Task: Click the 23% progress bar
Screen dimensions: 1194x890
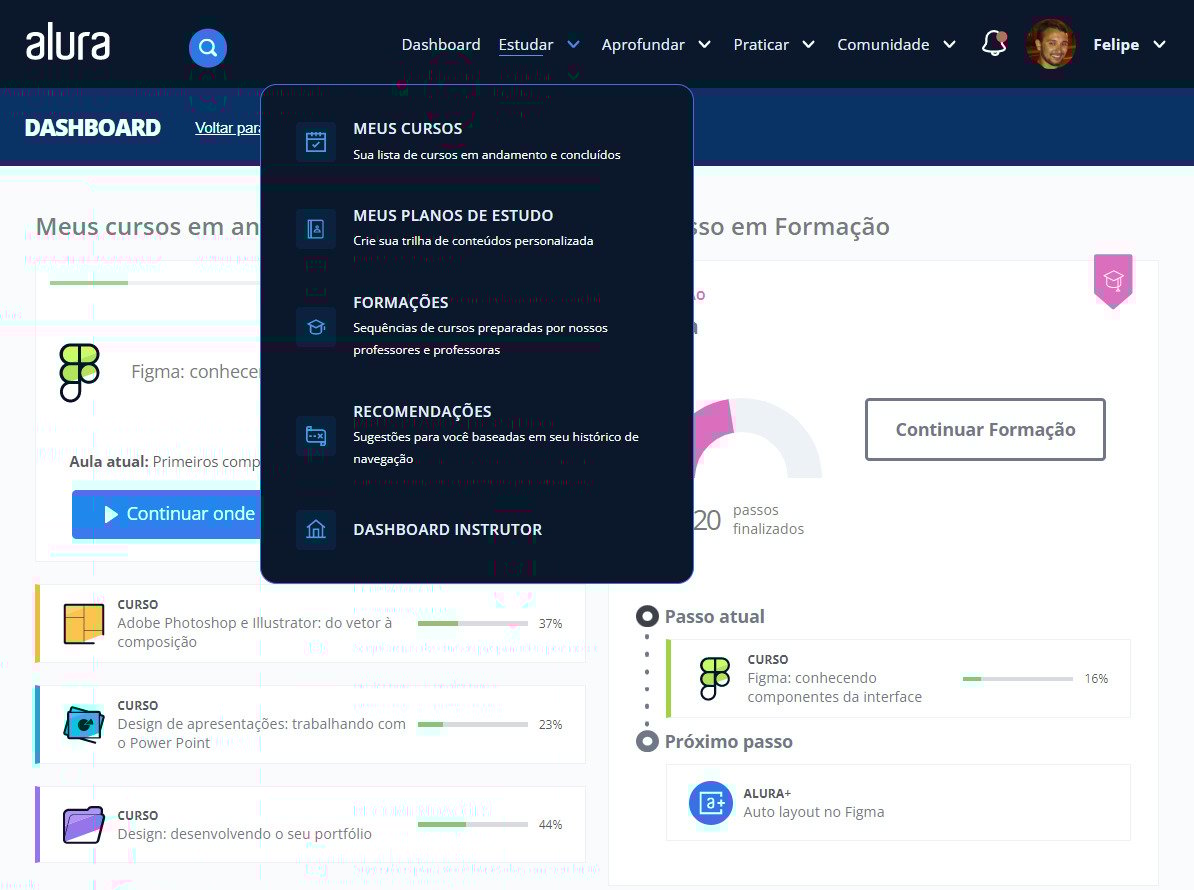Action: [473, 724]
